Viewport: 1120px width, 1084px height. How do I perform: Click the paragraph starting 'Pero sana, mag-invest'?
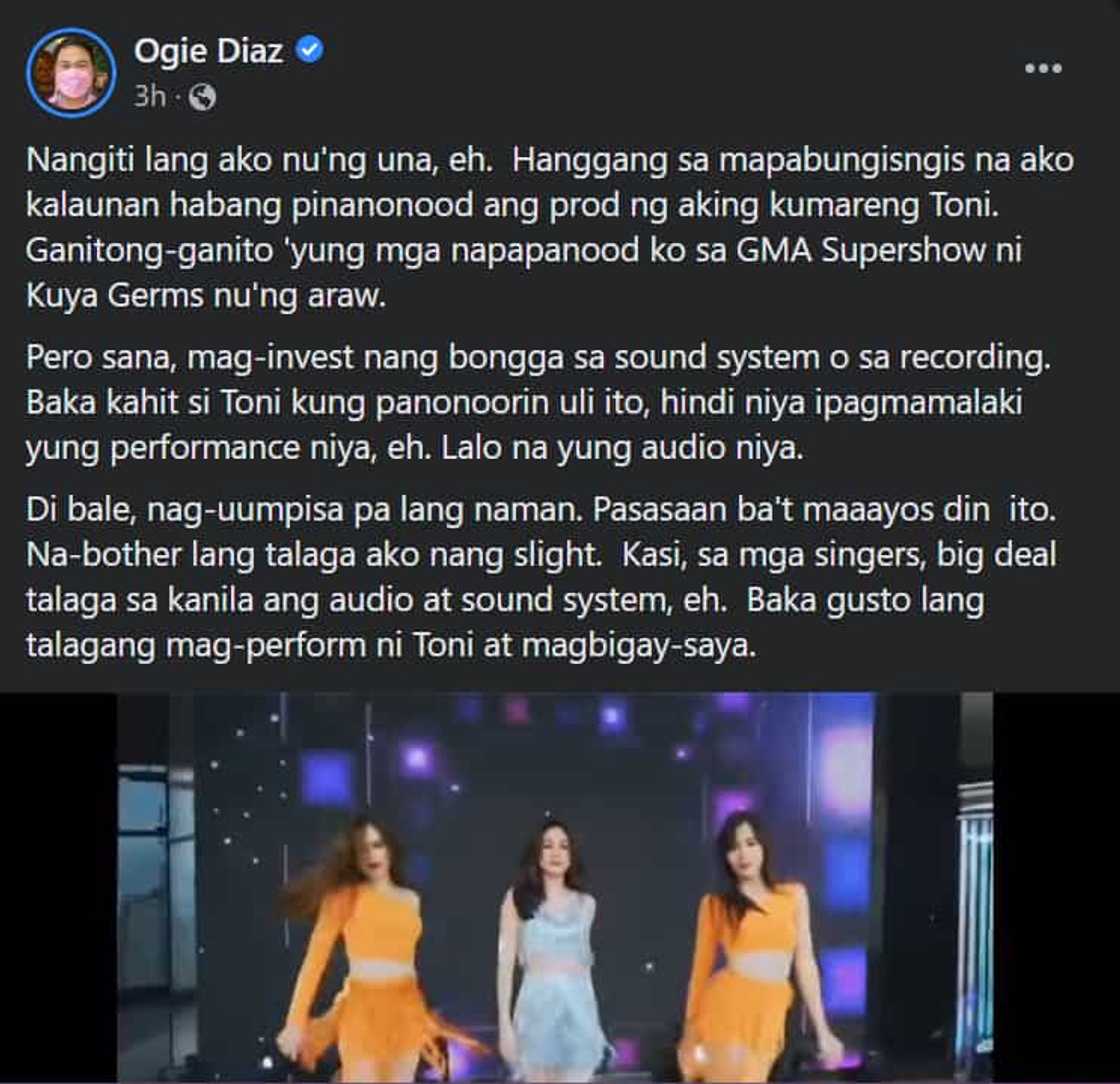pyautogui.click(x=539, y=403)
